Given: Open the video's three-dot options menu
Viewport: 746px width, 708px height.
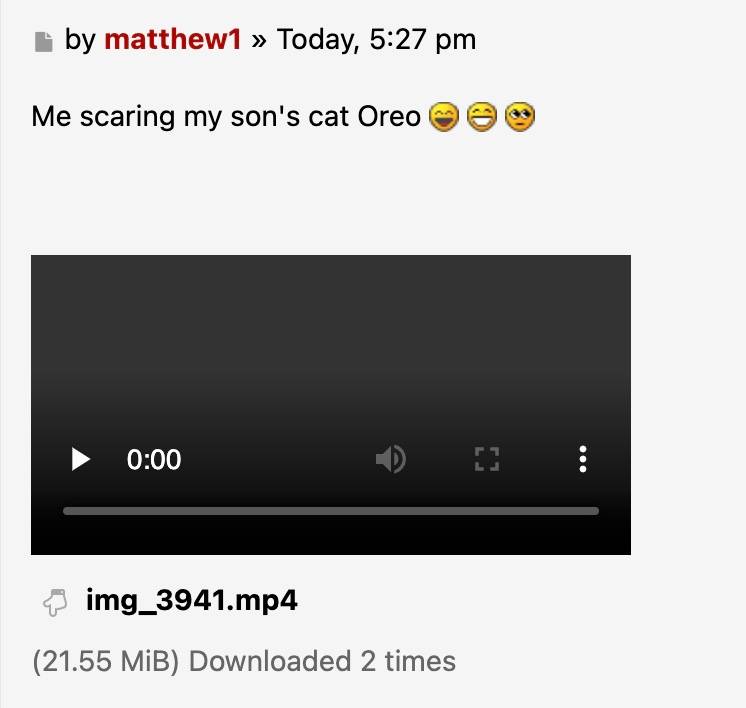Looking at the screenshot, I should tap(582, 460).
